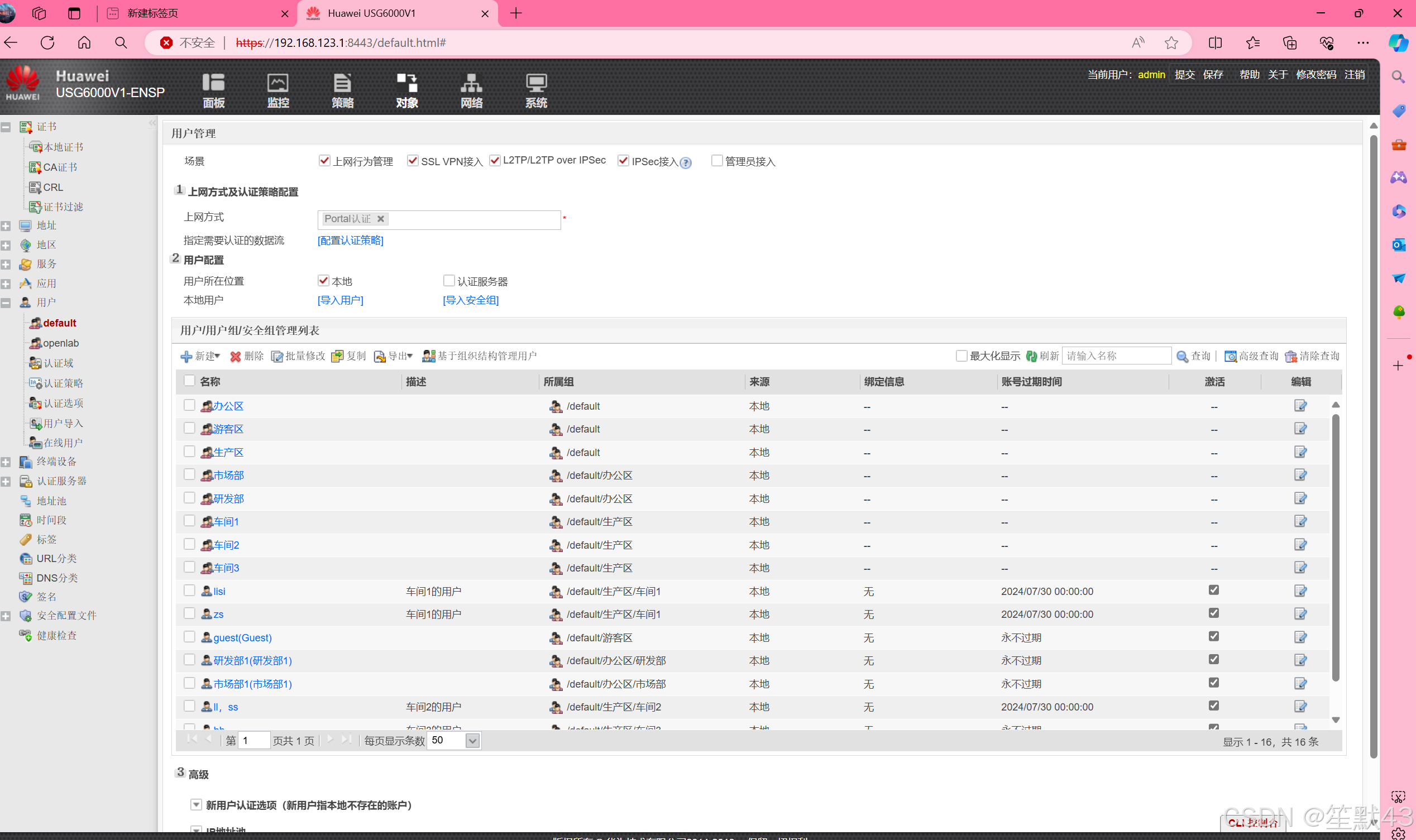1416x840 pixels.
Task: Toggle the 最大化显示 checkbox
Action: point(961,356)
